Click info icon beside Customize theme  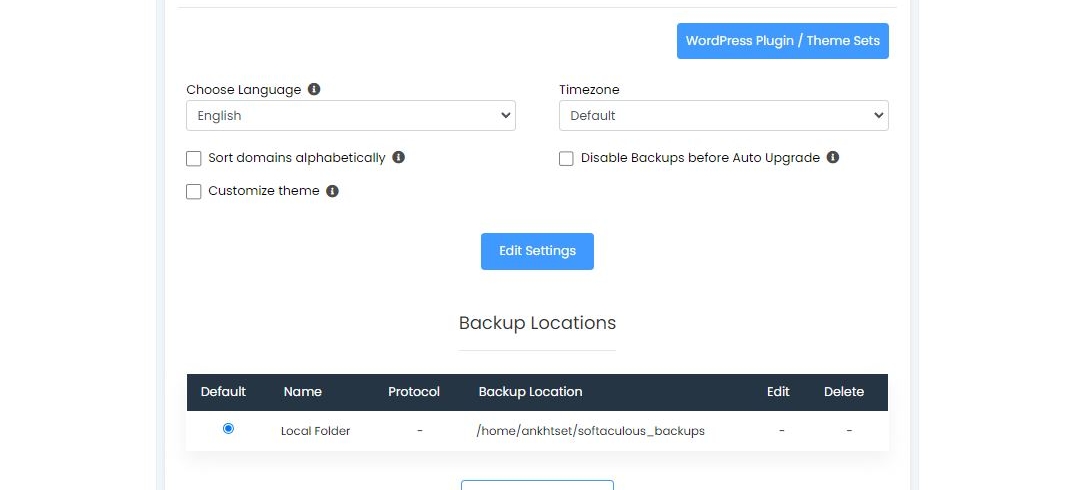coord(332,191)
